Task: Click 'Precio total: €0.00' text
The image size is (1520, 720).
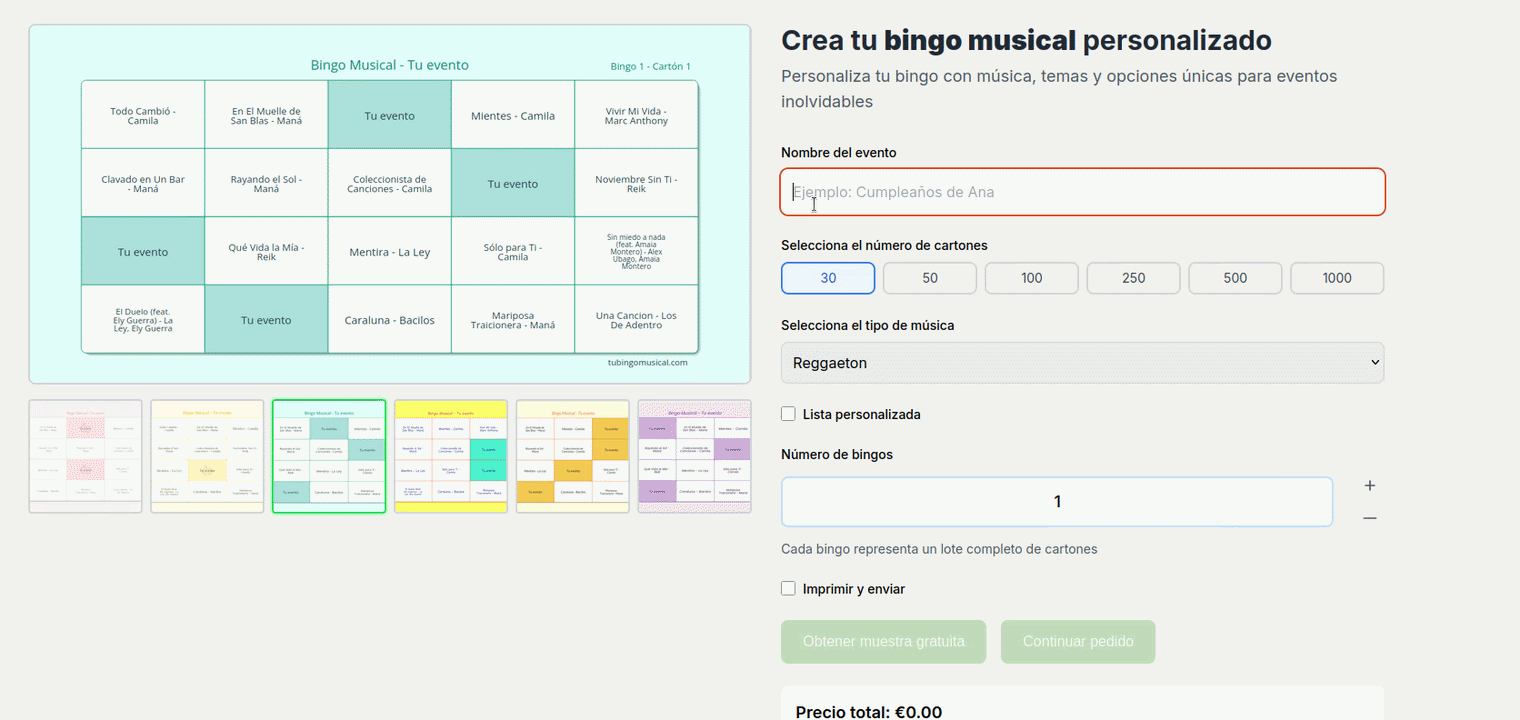Action: [869, 712]
